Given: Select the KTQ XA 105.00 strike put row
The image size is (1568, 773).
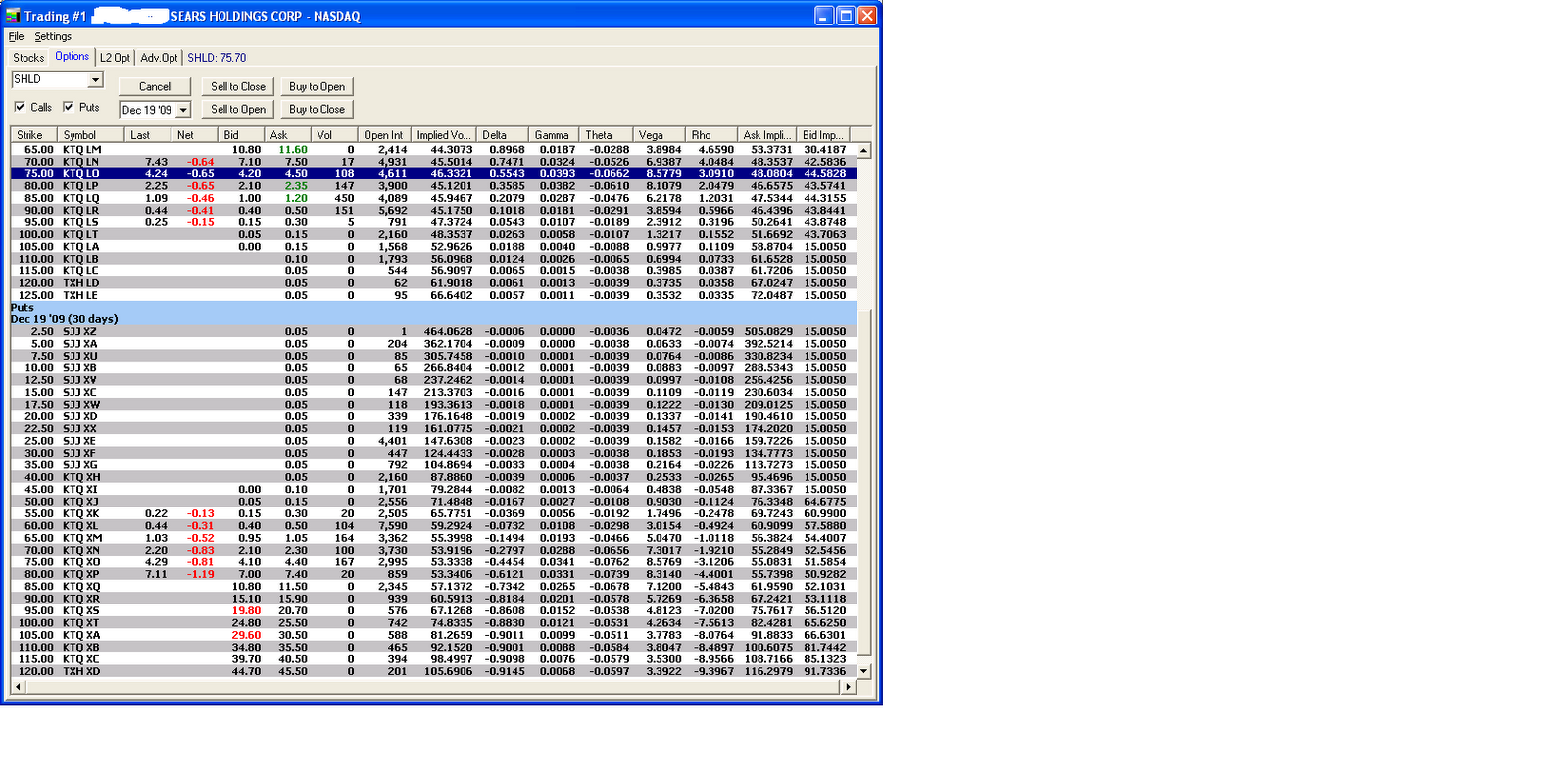Looking at the screenshot, I should point(433,635).
